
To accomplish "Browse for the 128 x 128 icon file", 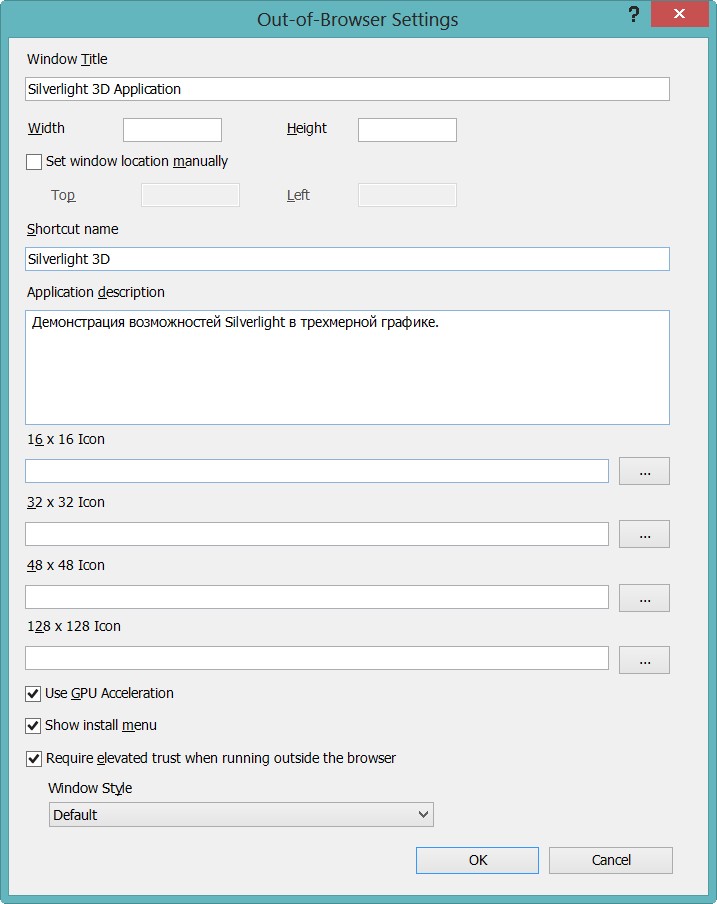I will (x=644, y=660).
